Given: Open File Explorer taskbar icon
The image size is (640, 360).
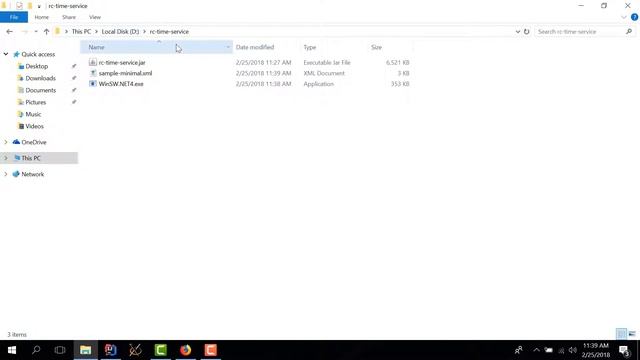Looking at the screenshot, I should pos(85,350).
